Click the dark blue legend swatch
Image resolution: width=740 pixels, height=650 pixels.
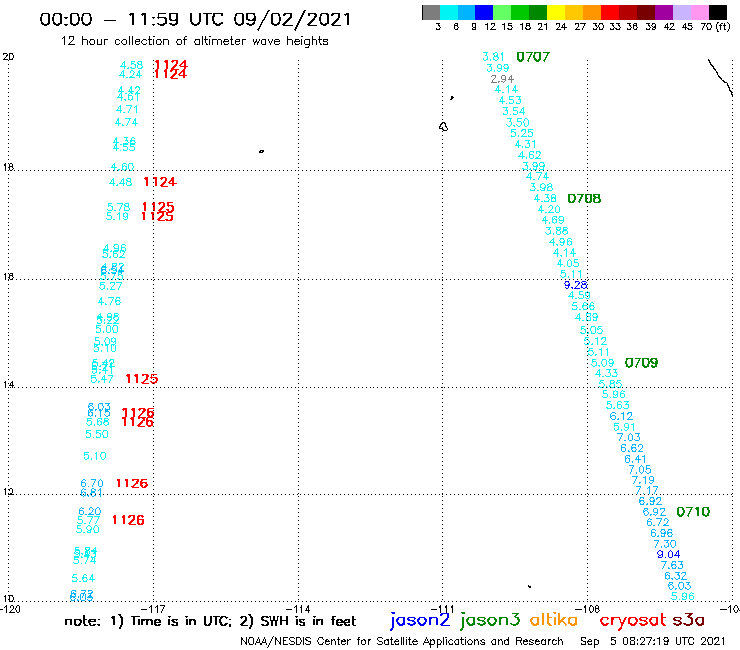click(x=485, y=12)
